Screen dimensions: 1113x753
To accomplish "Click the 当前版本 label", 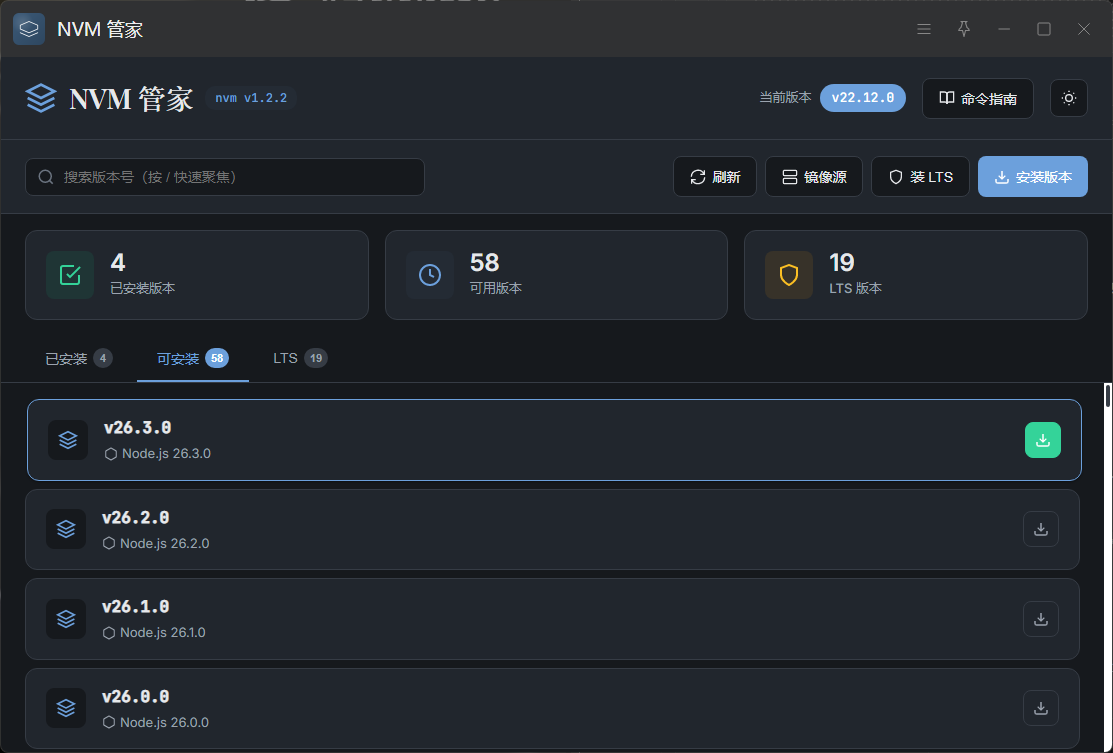I will 785,98.
